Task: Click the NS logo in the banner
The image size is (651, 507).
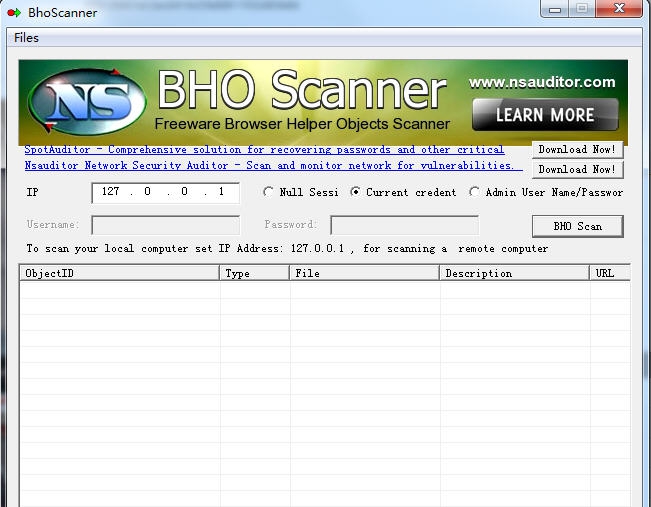Action: pos(87,101)
